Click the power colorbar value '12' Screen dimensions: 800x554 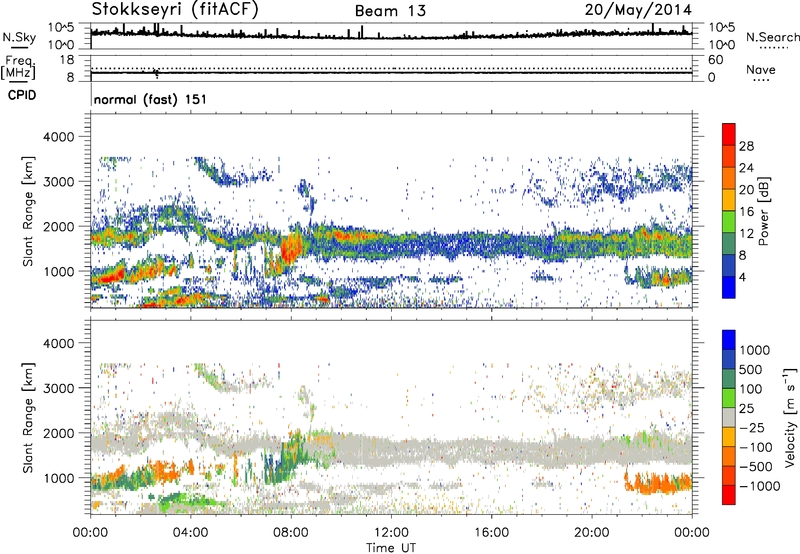pyautogui.click(x=746, y=234)
